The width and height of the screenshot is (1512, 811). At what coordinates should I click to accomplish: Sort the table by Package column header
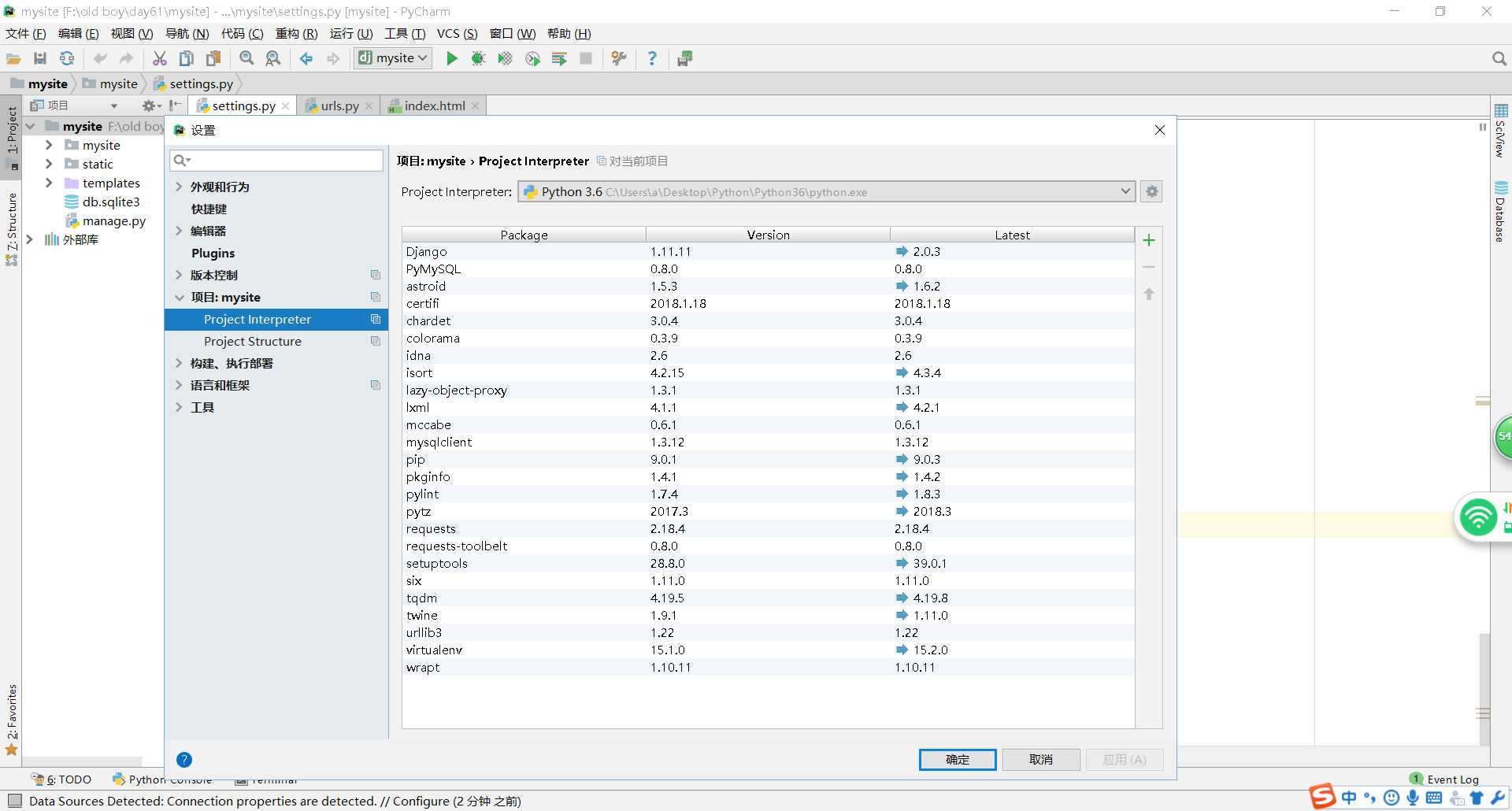(524, 235)
